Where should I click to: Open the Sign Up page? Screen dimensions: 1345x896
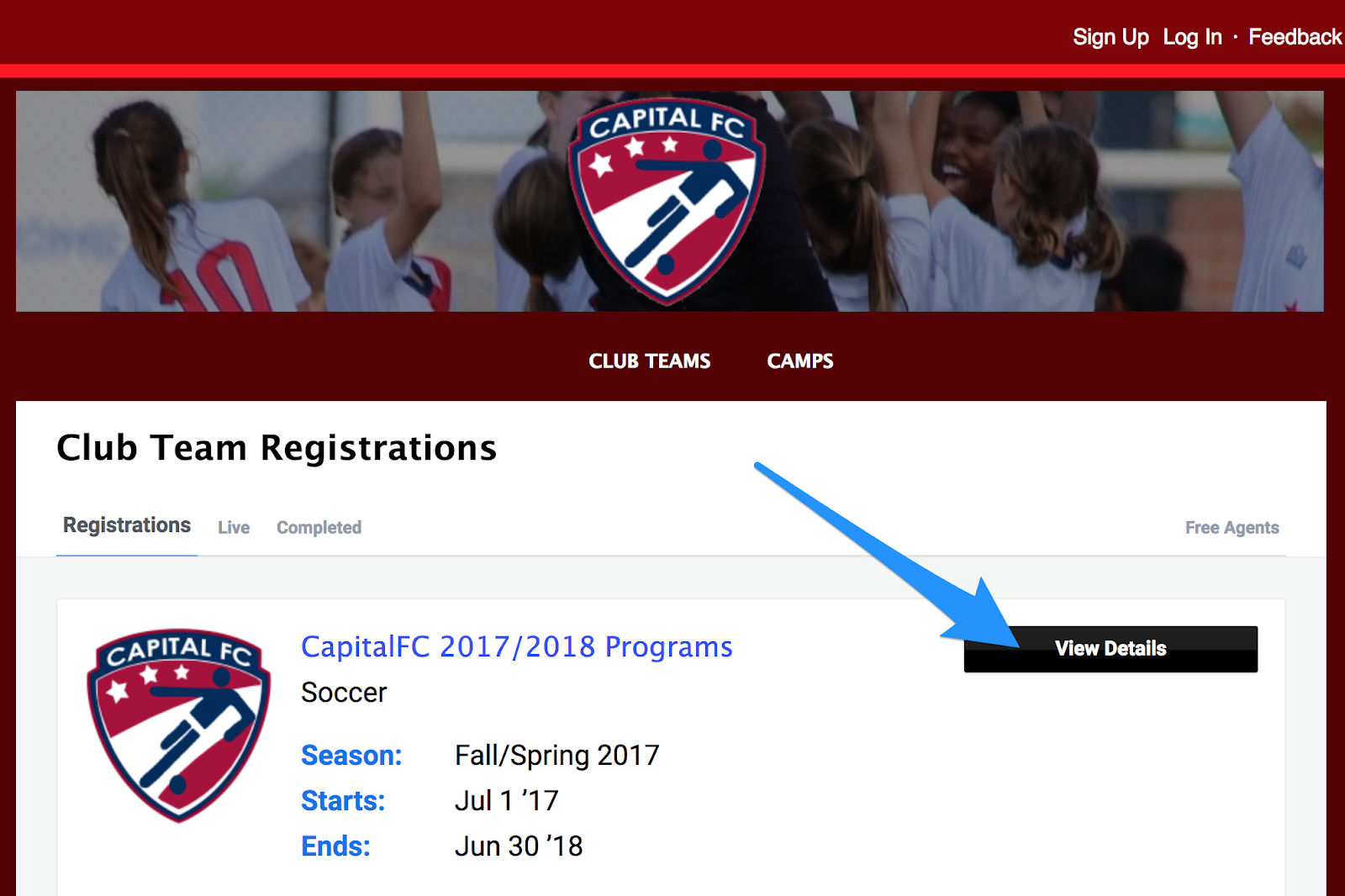pos(1110,37)
